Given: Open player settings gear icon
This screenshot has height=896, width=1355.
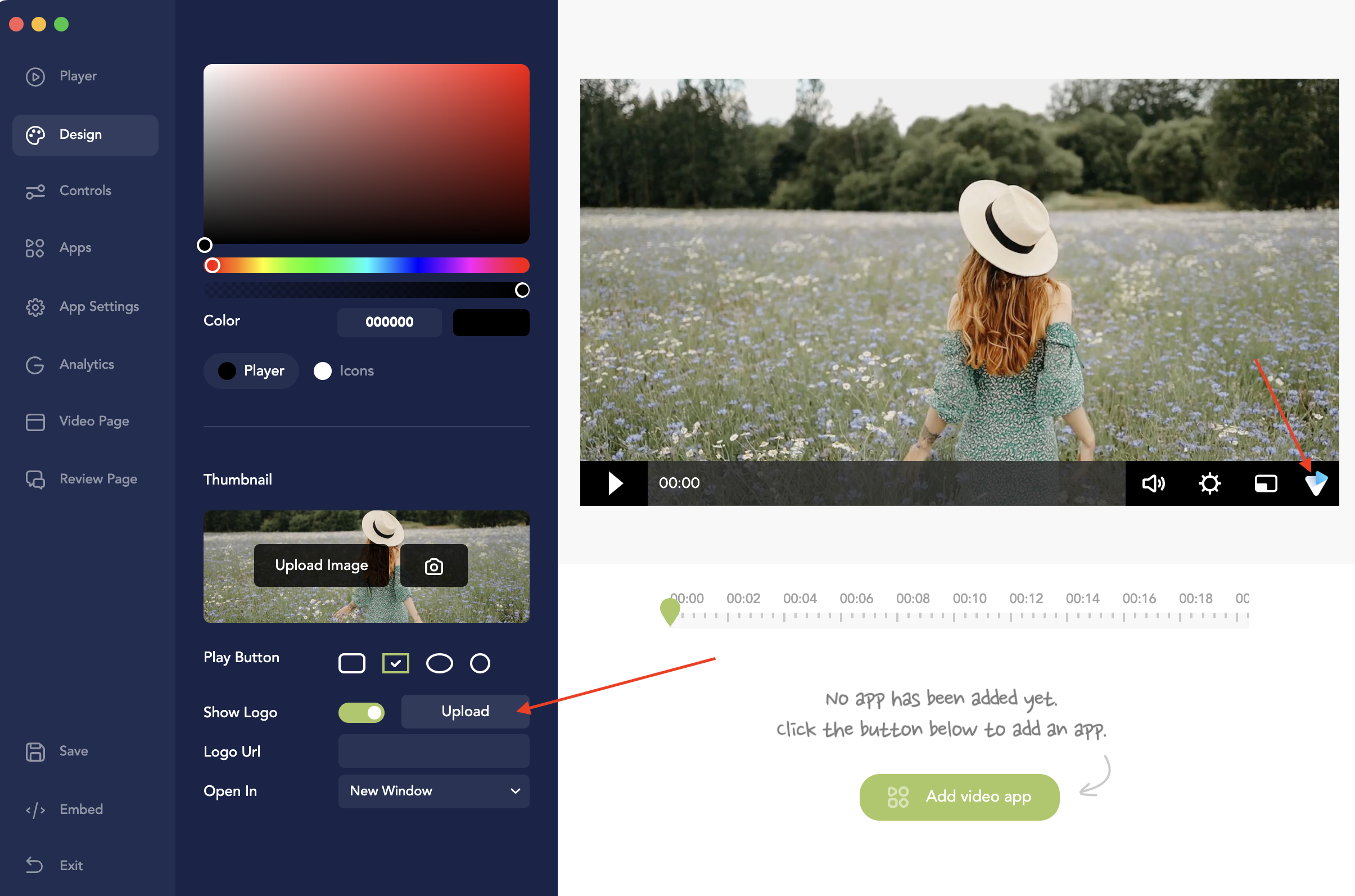Looking at the screenshot, I should 1209,483.
